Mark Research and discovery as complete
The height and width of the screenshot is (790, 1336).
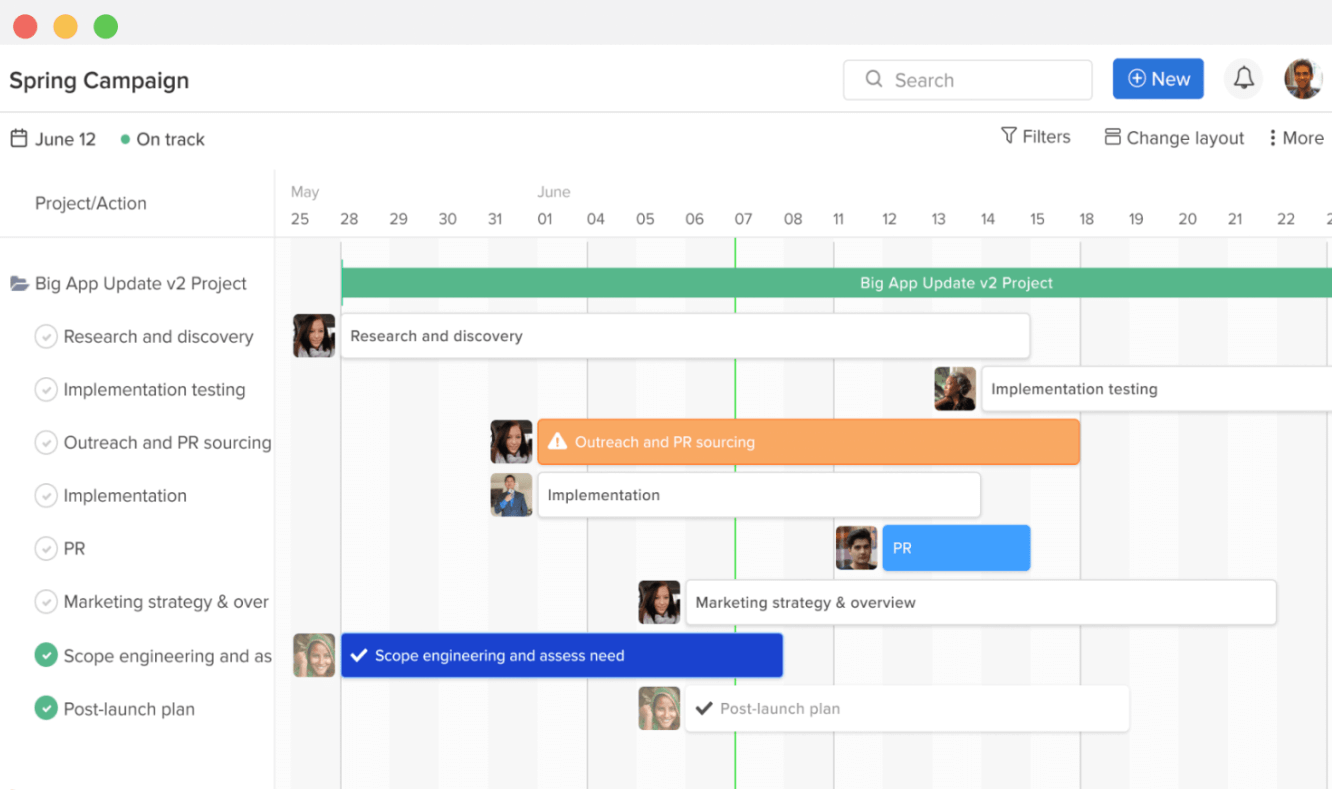click(x=46, y=336)
